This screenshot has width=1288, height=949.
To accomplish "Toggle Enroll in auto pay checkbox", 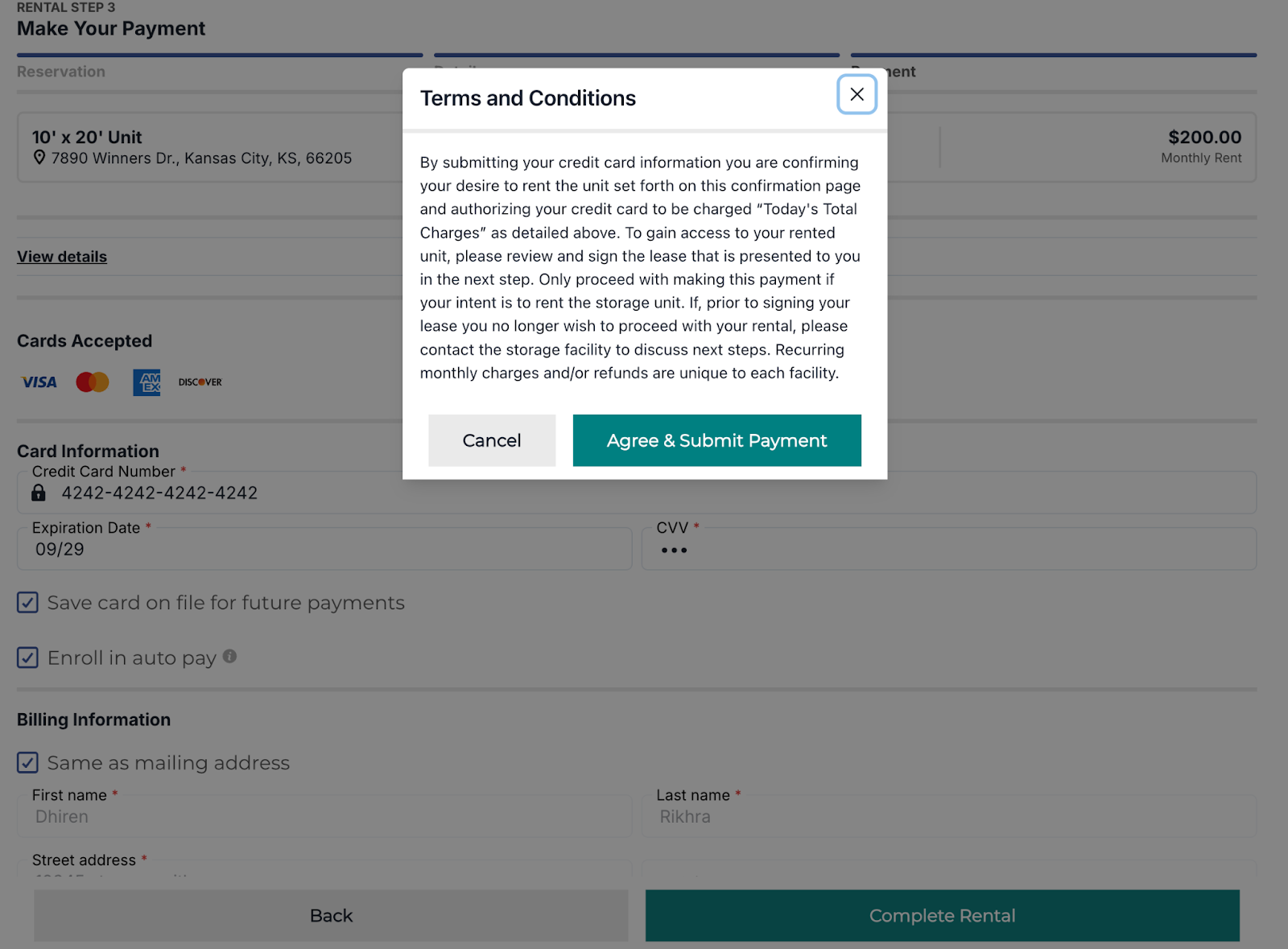I will tap(28, 658).
